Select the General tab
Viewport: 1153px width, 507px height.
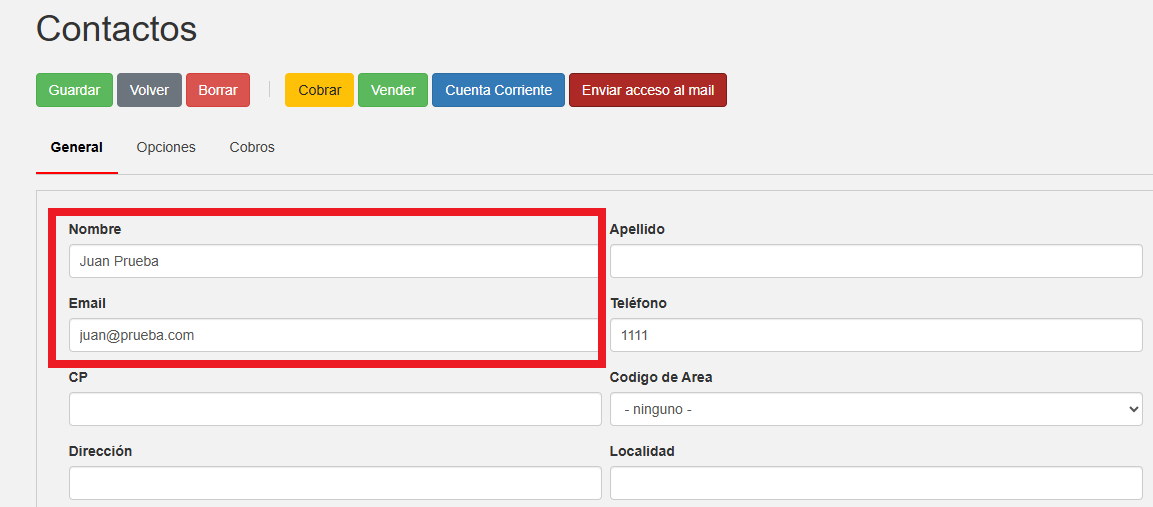(76, 147)
